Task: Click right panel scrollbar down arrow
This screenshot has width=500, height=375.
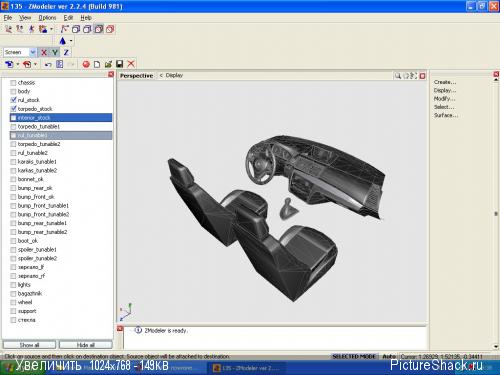Action: (x=496, y=347)
